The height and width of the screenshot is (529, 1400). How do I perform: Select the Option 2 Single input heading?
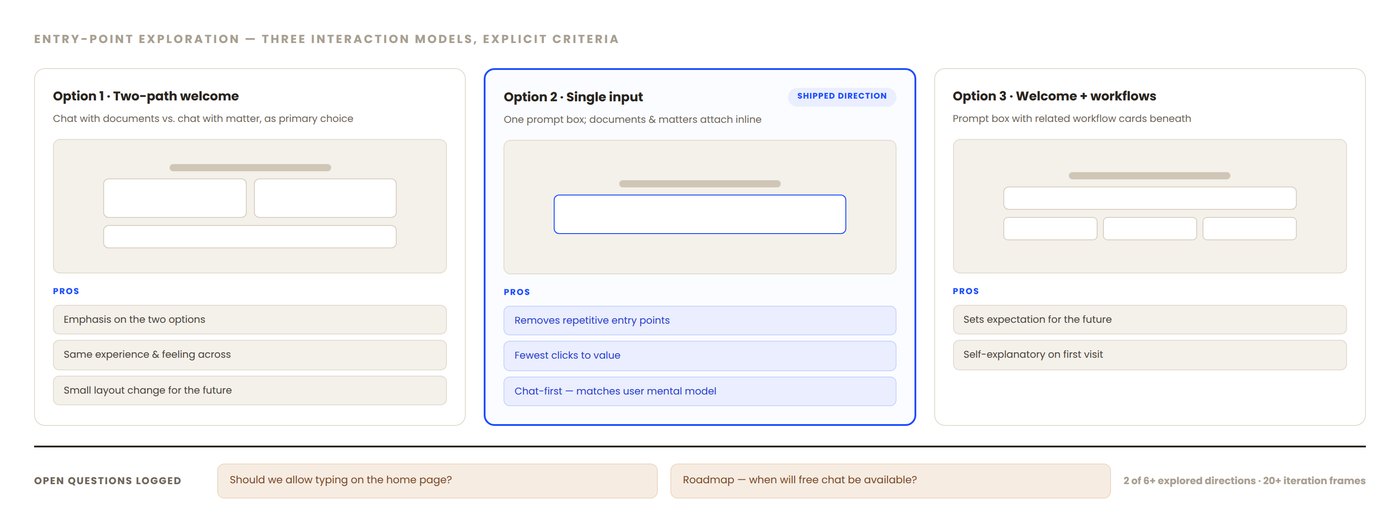(x=573, y=97)
